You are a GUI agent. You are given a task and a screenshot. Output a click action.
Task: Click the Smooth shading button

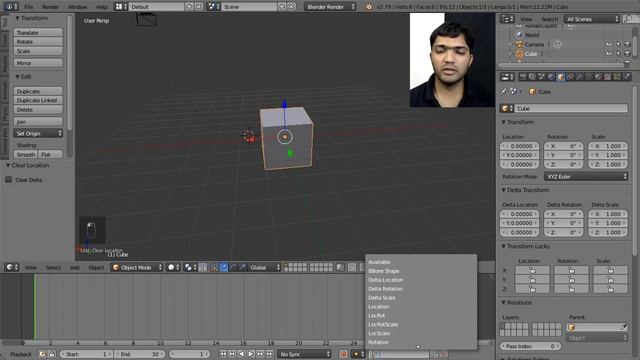click(25, 155)
